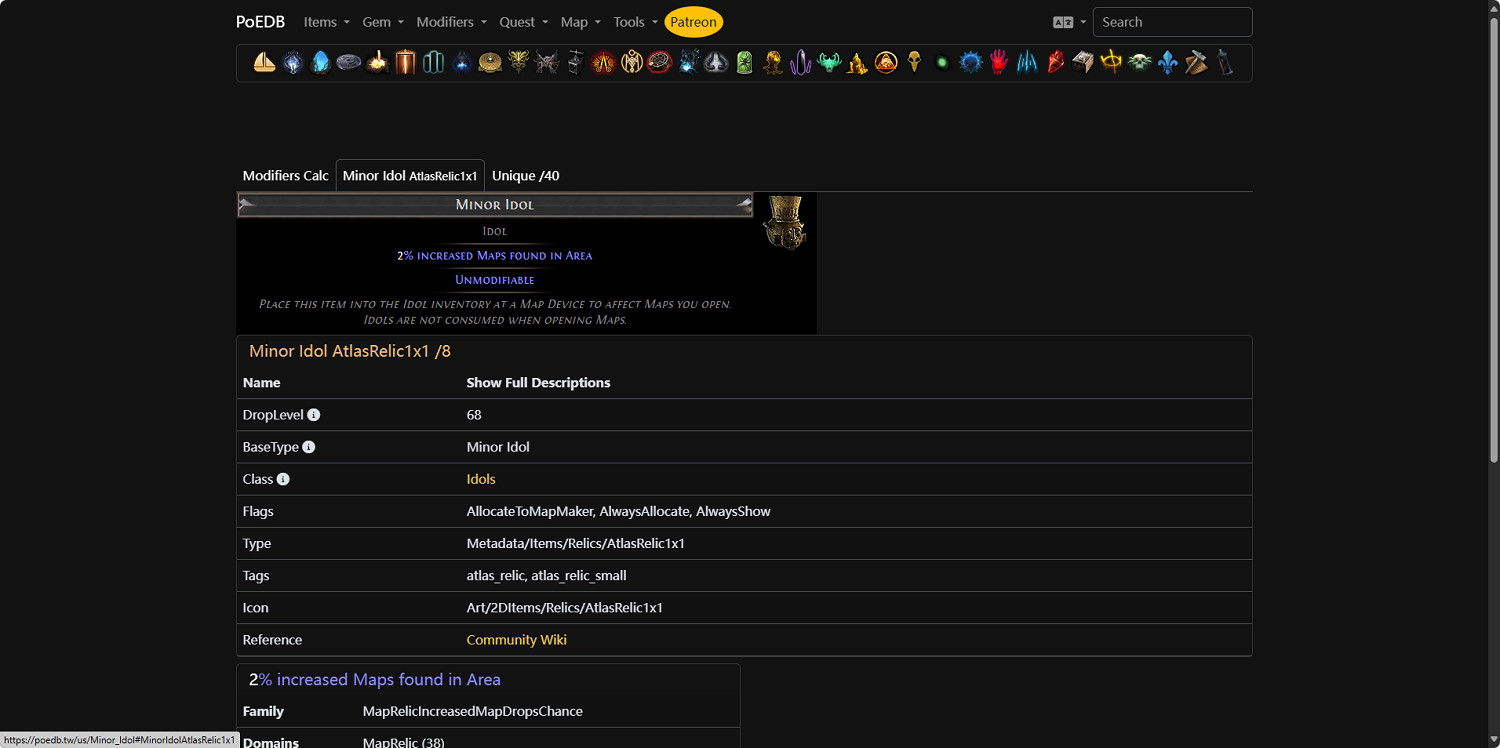1500x748 pixels.
Task: Click the golden bird skull mask icon
Action: pos(914,63)
